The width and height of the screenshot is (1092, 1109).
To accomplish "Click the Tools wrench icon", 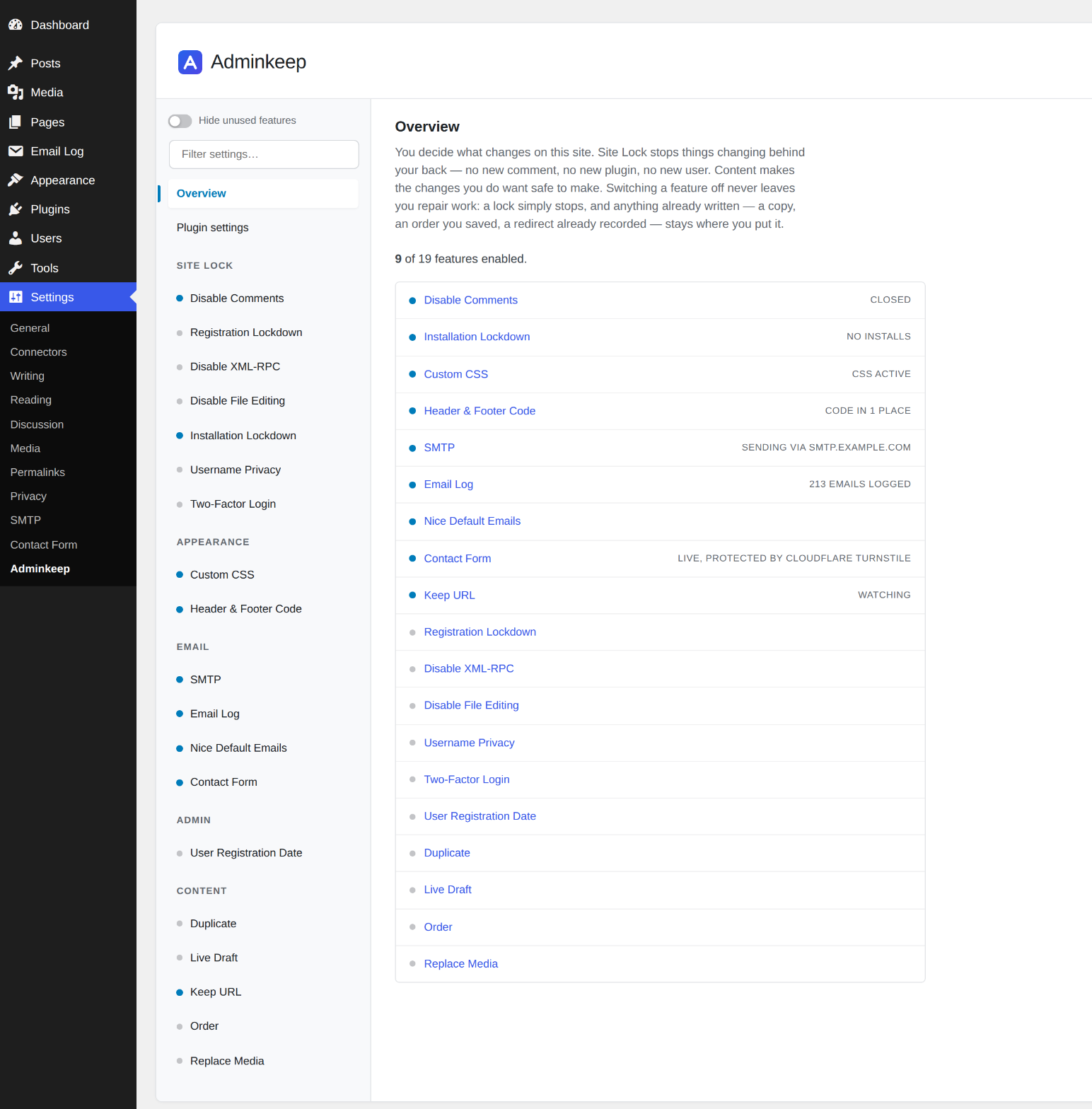I will point(16,268).
